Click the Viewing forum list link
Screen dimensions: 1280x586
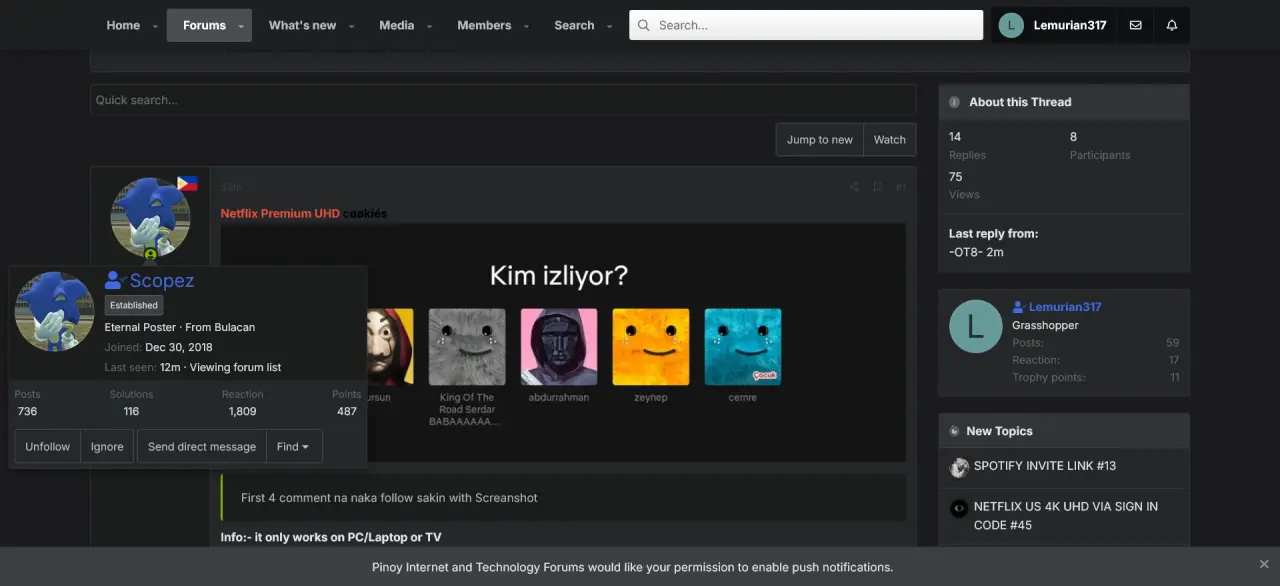coord(235,367)
